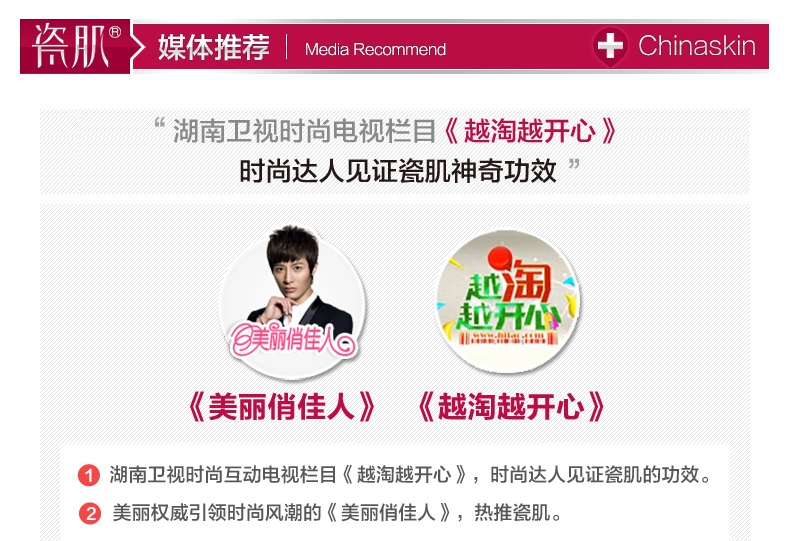Click the 《越淘越开心》 red caption below logo

click(x=511, y=406)
